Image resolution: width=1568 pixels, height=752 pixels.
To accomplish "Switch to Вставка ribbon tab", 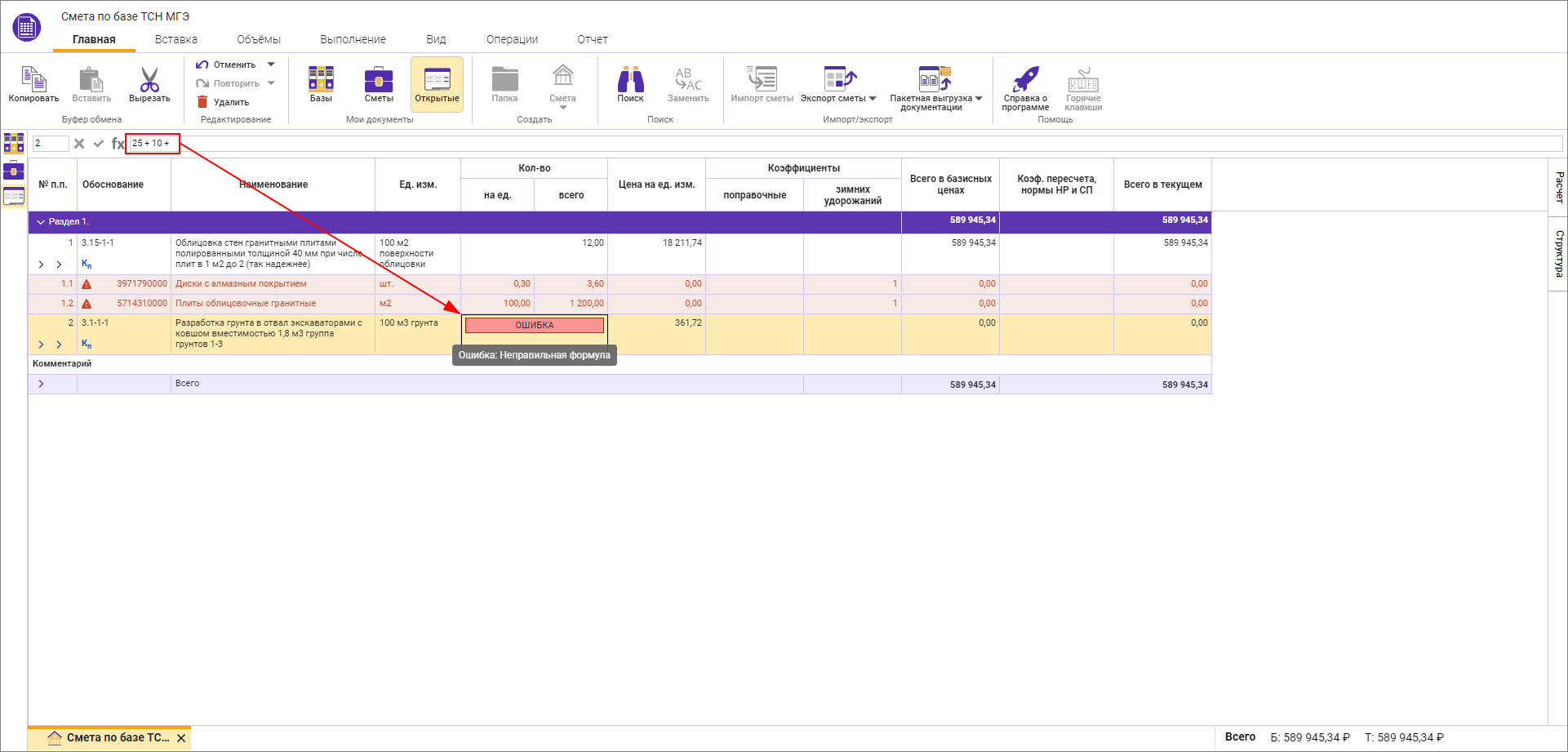I will coord(176,39).
